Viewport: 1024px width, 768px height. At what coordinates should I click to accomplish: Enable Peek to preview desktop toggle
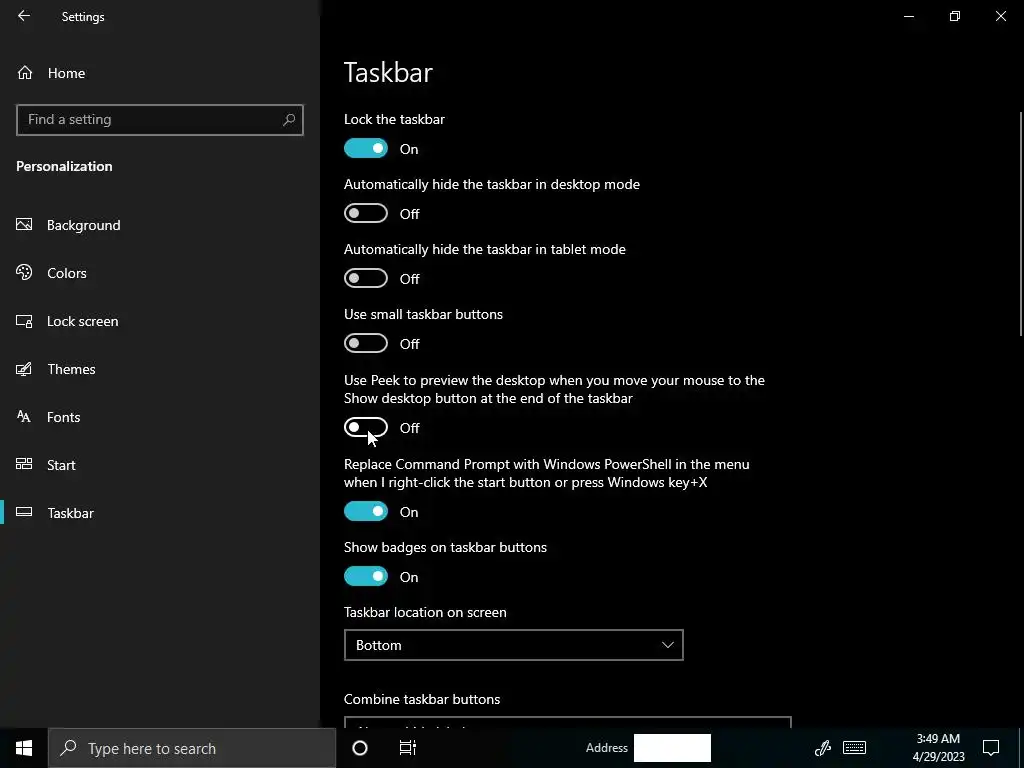[366, 427]
